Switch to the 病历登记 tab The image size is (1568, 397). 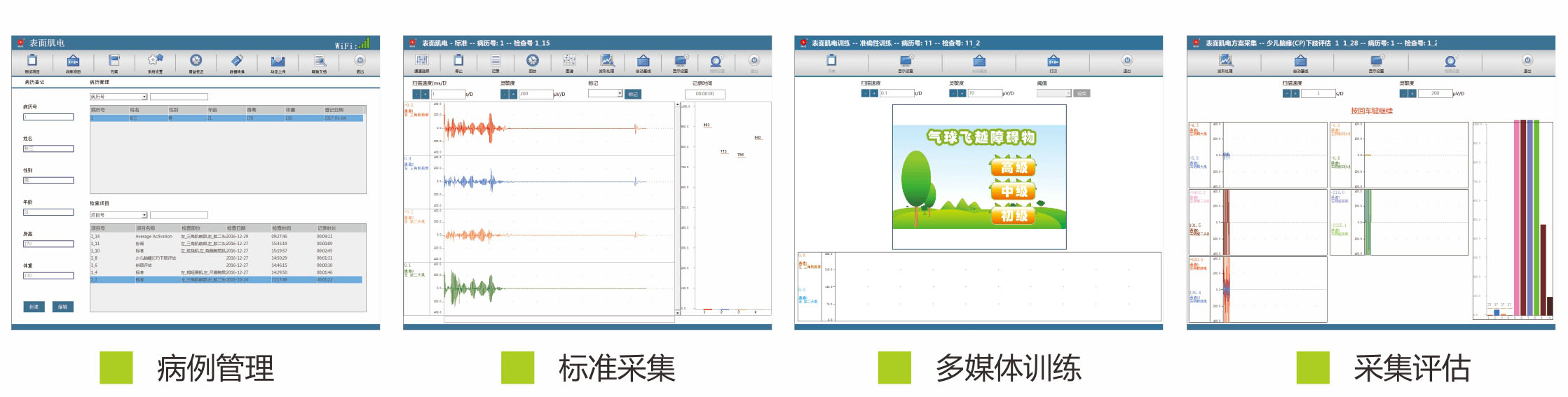pos(34,82)
